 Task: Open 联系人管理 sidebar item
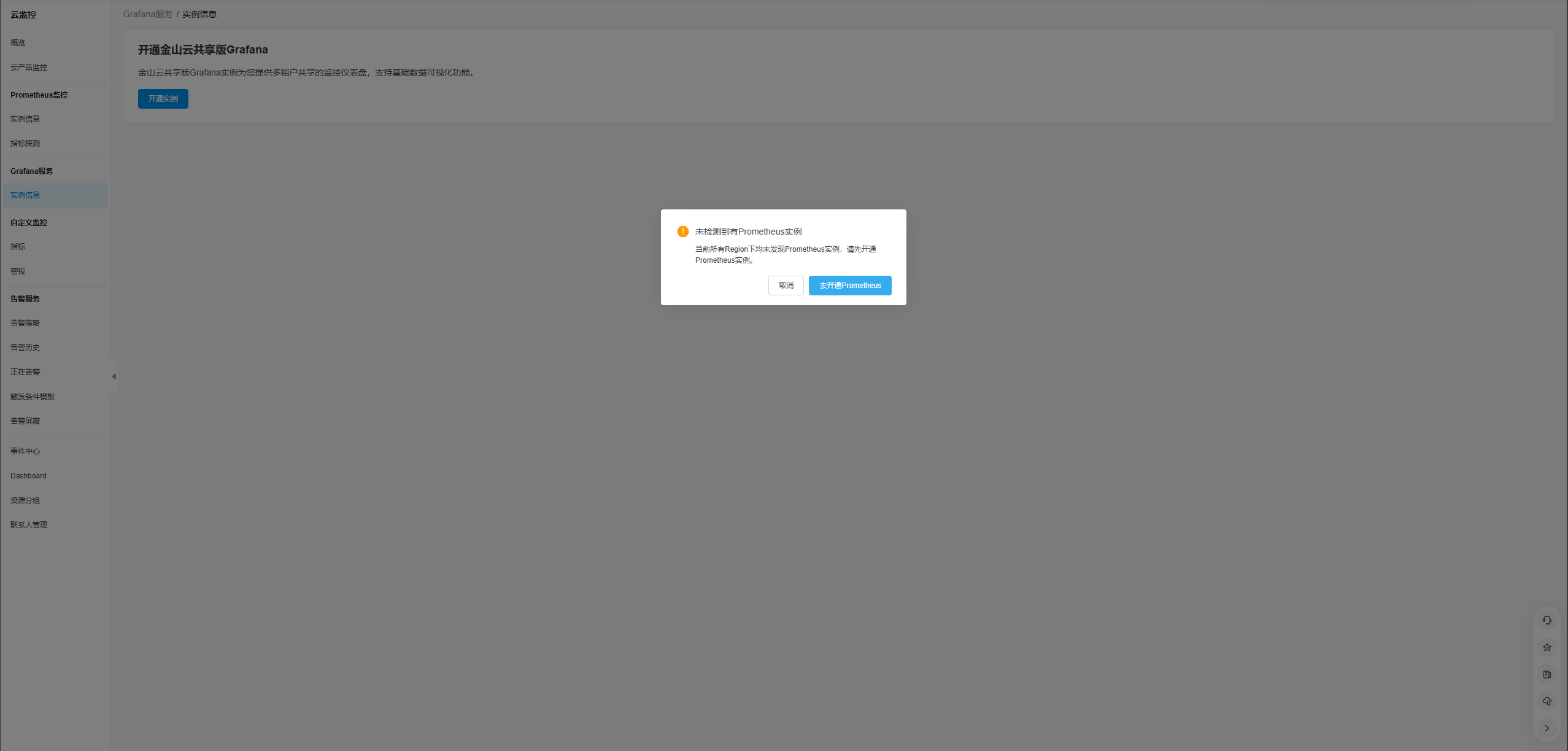29,525
